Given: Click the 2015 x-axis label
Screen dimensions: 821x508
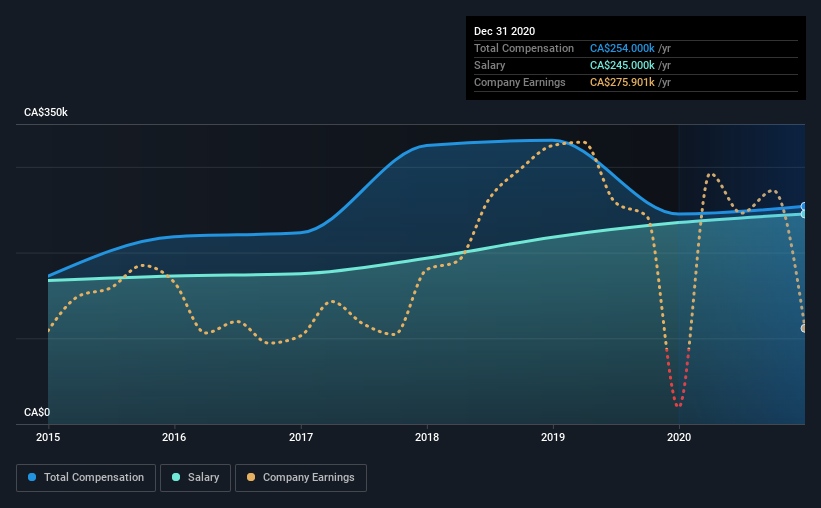Looking at the screenshot, I should [x=48, y=437].
